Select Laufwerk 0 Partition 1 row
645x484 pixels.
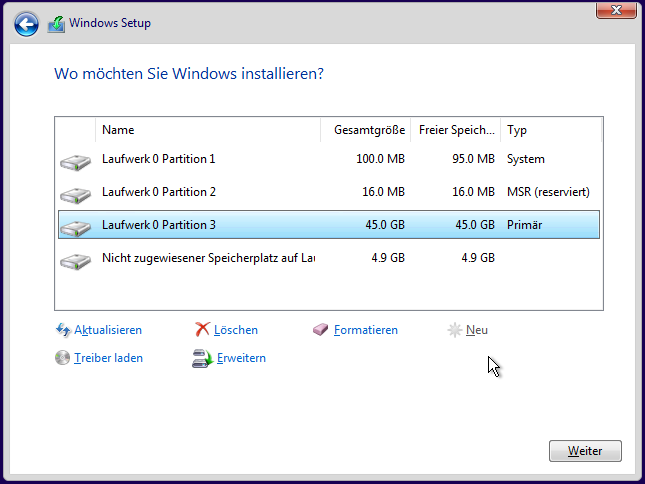point(329,159)
